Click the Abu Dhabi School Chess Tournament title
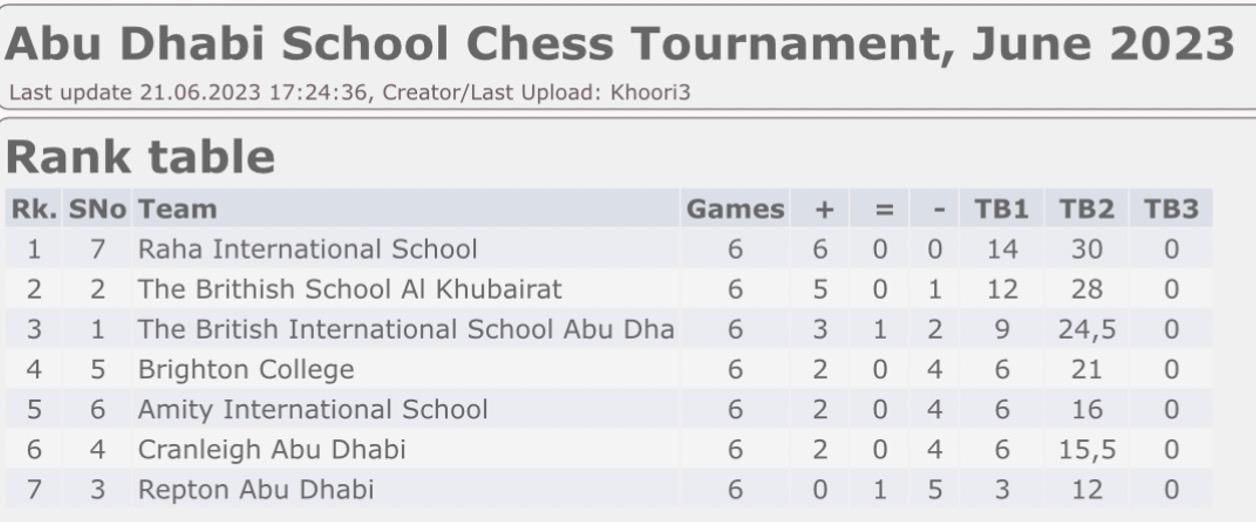 [620, 44]
